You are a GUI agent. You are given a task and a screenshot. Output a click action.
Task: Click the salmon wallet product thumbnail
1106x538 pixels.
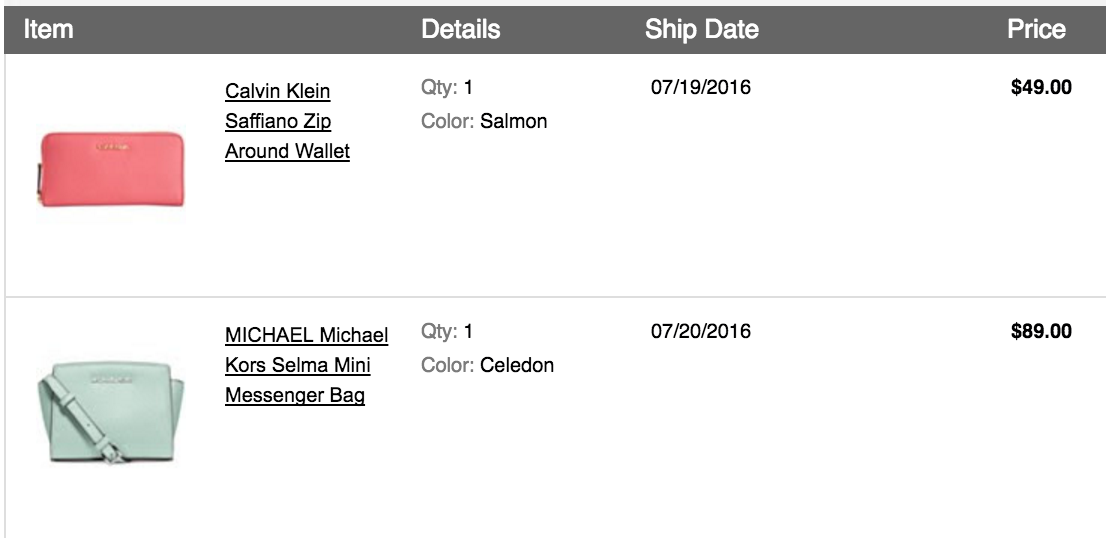pos(110,169)
